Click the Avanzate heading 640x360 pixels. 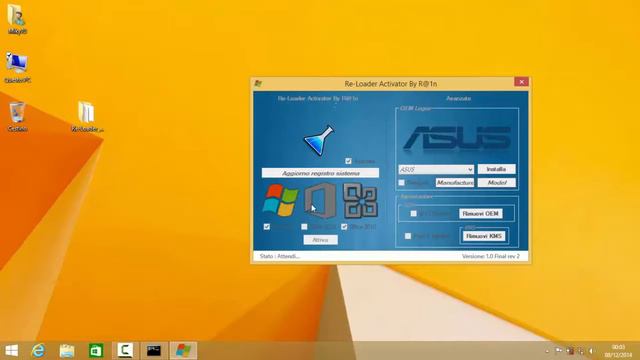tap(458, 98)
